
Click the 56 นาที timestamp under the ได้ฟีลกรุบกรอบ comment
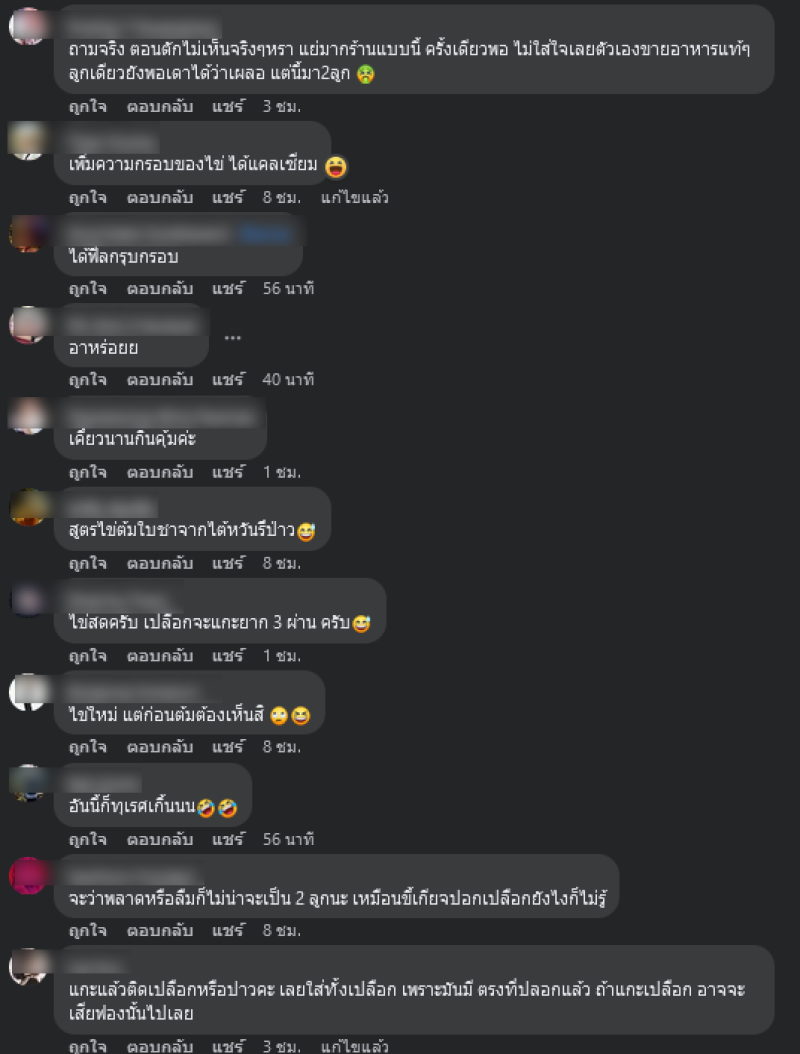(x=288, y=289)
